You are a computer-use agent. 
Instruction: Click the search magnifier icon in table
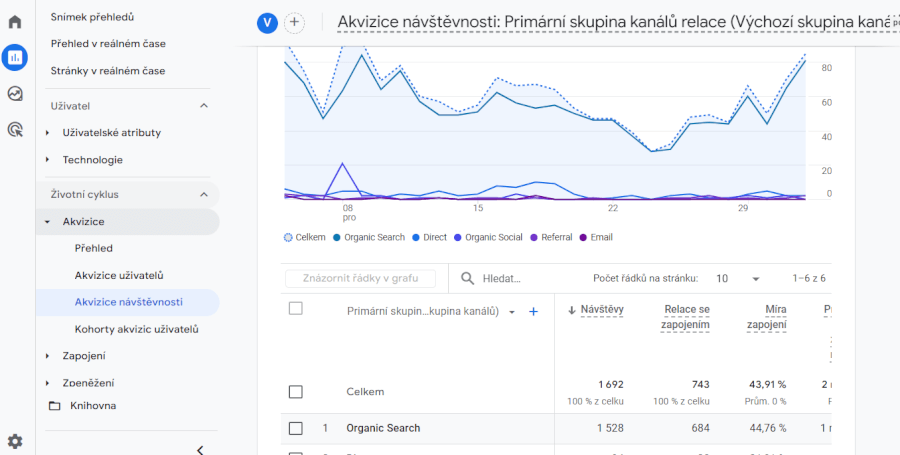click(x=468, y=279)
